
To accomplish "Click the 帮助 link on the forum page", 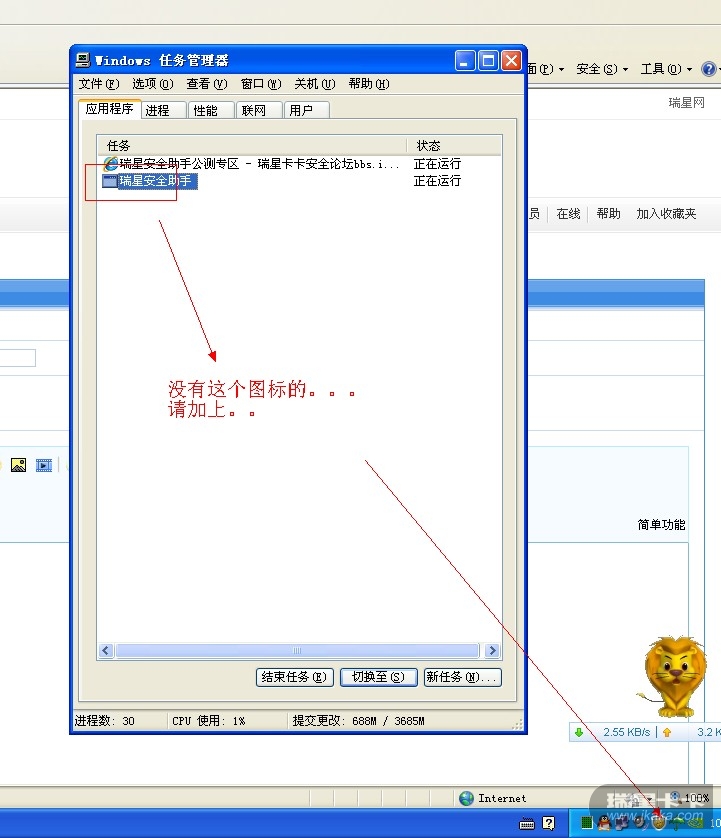I will click(x=608, y=214).
